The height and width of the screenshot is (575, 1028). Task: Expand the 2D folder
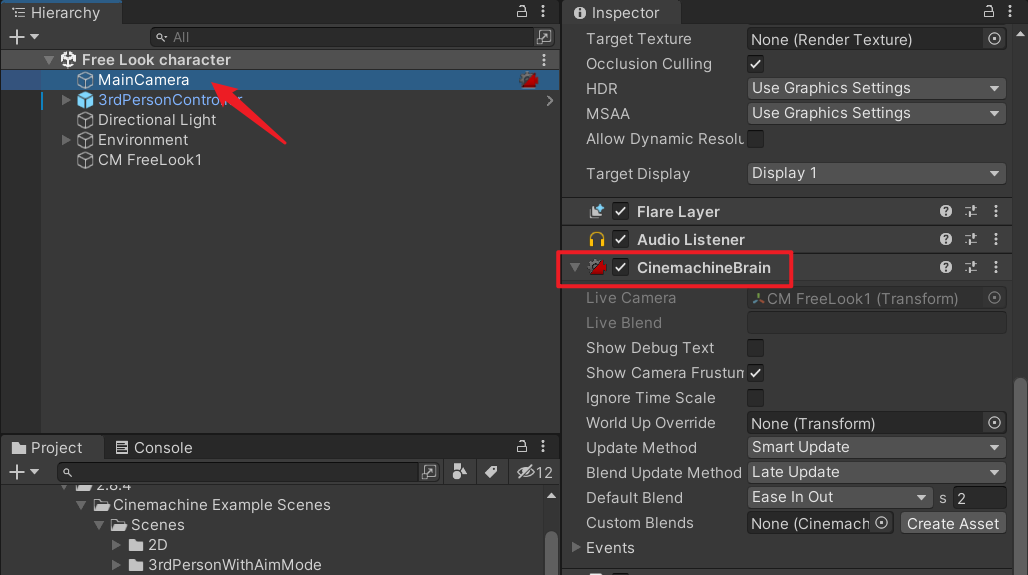coord(116,545)
